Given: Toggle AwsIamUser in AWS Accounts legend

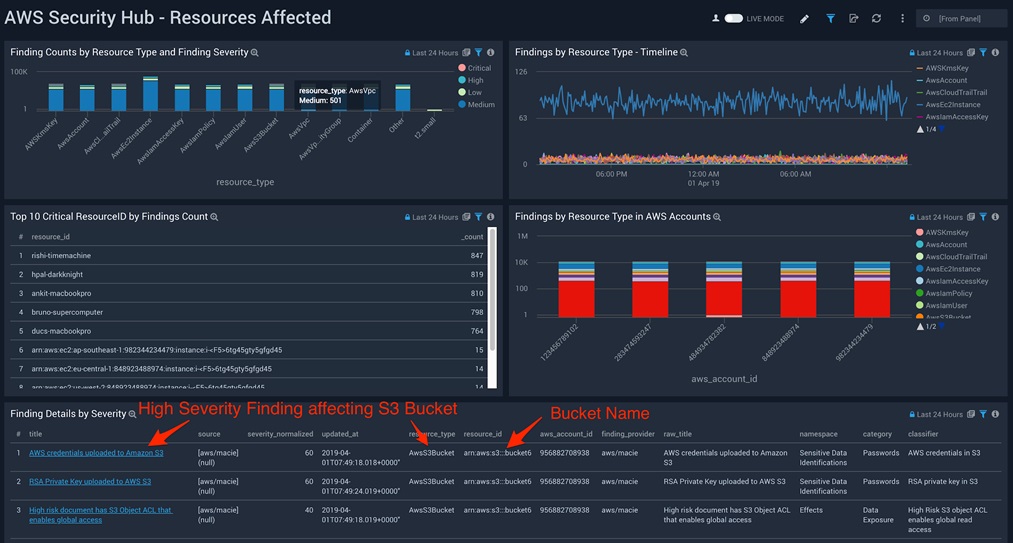Looking at the screenshot, I should click(x=941, y=306).
